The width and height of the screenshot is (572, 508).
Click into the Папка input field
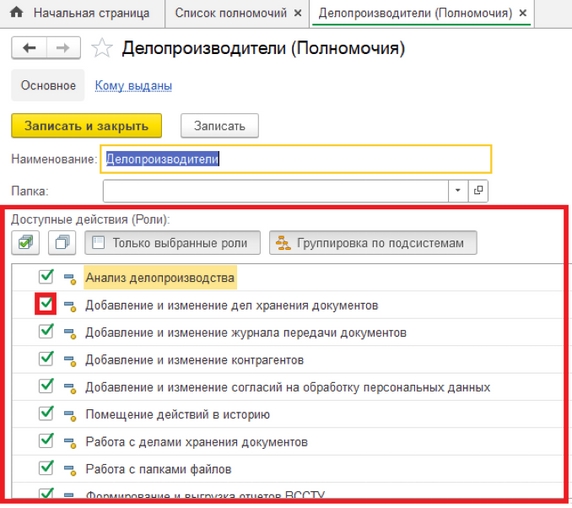[x=275, y=190]
